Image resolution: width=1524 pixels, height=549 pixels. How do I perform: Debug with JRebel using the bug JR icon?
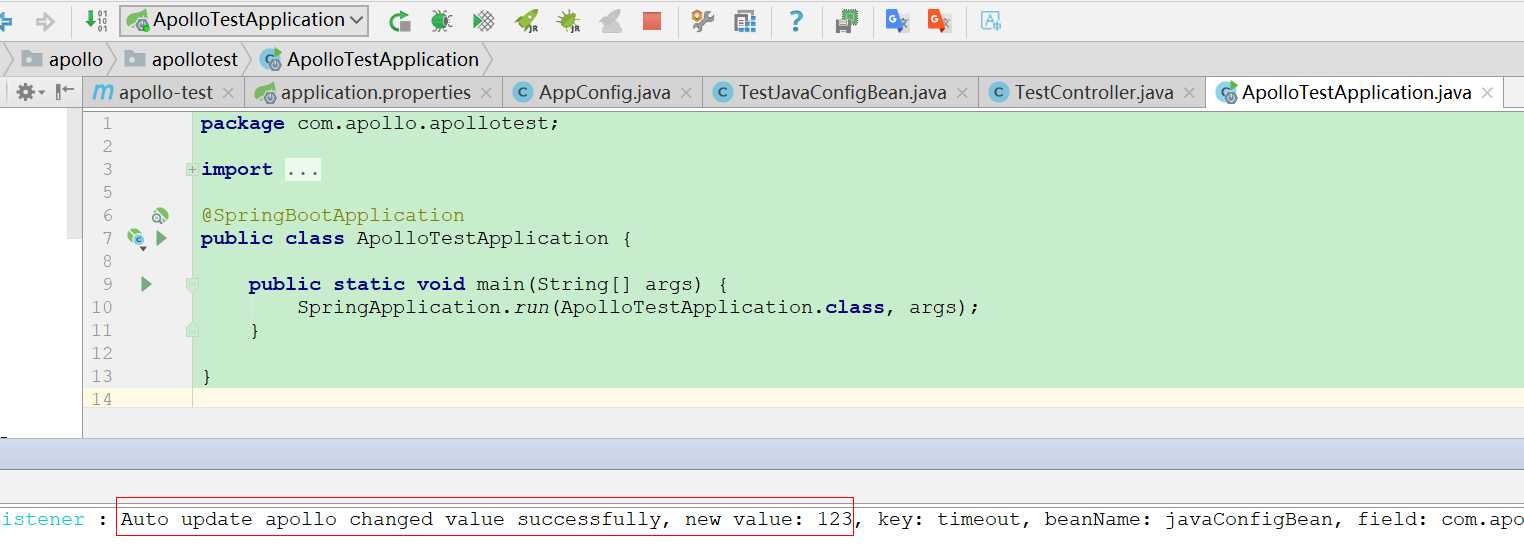coord(568,20)
